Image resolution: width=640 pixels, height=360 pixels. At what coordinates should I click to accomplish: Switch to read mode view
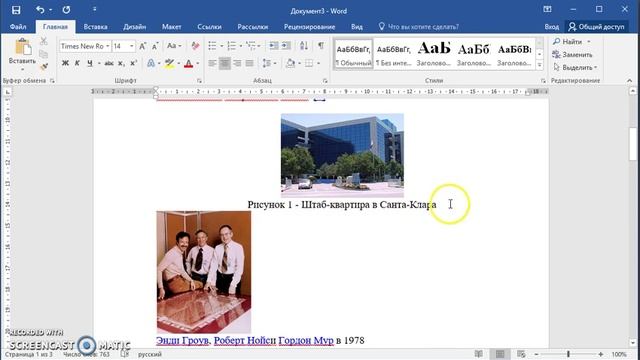[x=479, y=354]
